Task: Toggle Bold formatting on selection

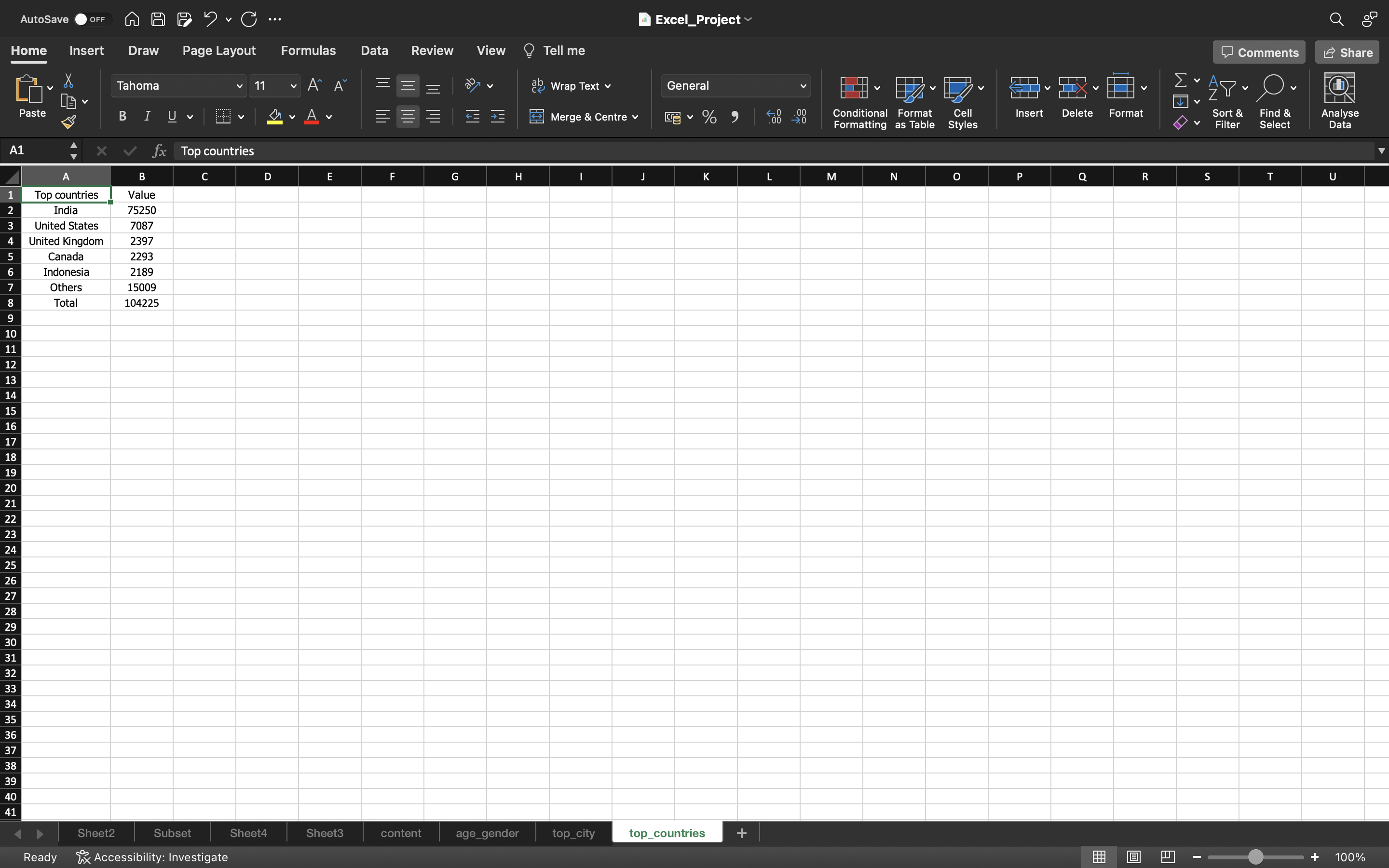Action: (122, 118)
